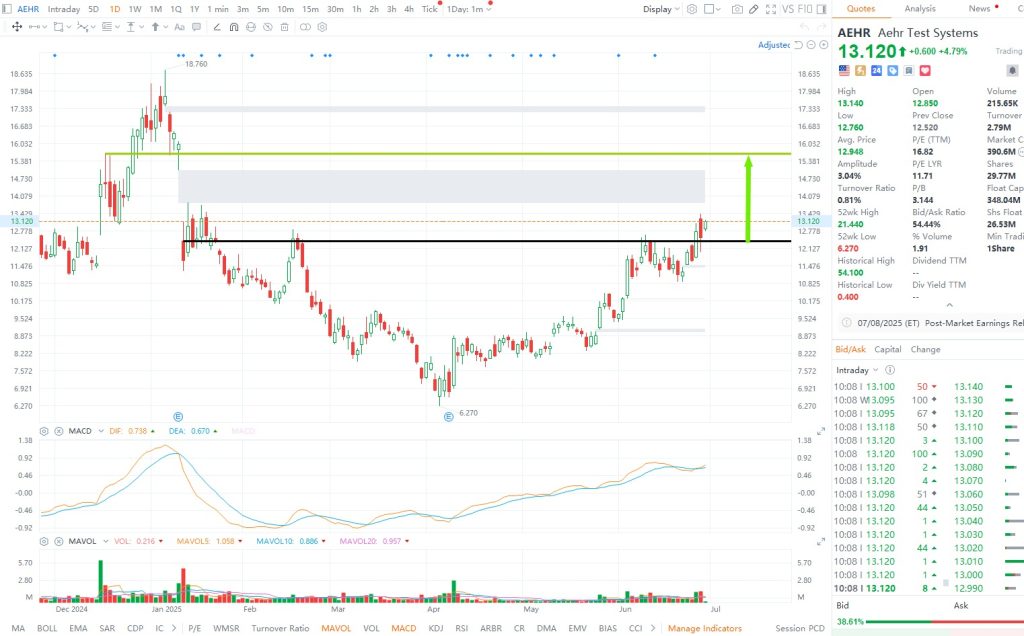Image resolution: width=1024 pixels, height=636 pixels.
Task: Select the Capital tab
Action: pos(888,349)
